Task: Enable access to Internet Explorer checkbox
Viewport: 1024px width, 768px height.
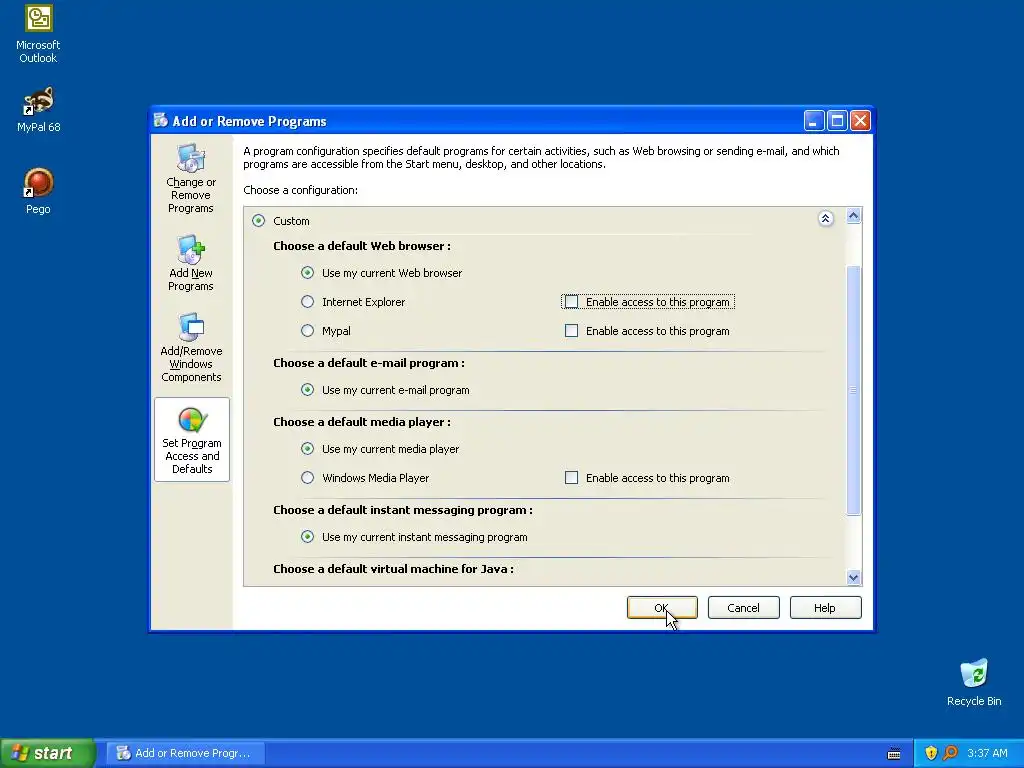Action: [571, 302]
